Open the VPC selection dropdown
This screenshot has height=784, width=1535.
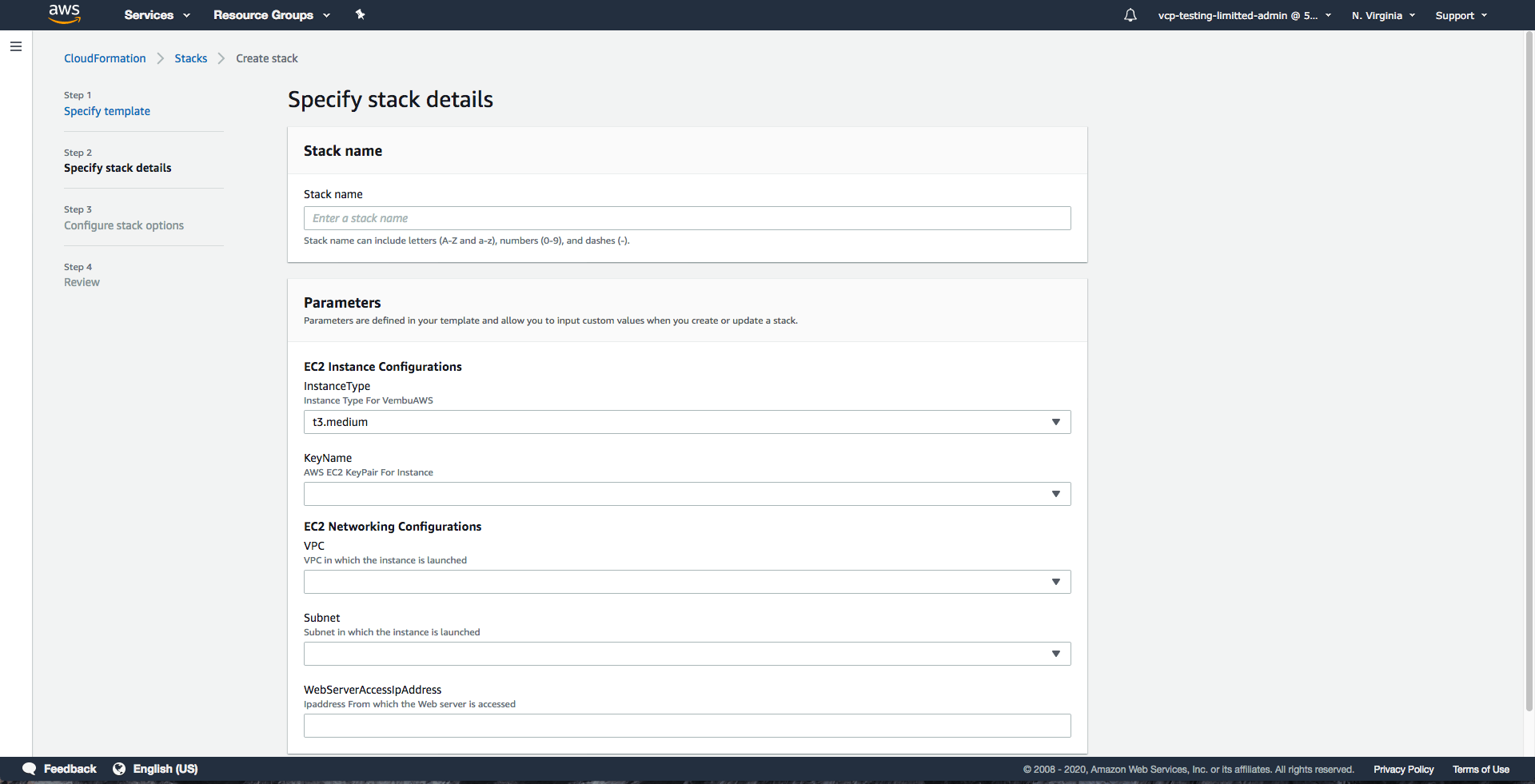coord(687,582)
